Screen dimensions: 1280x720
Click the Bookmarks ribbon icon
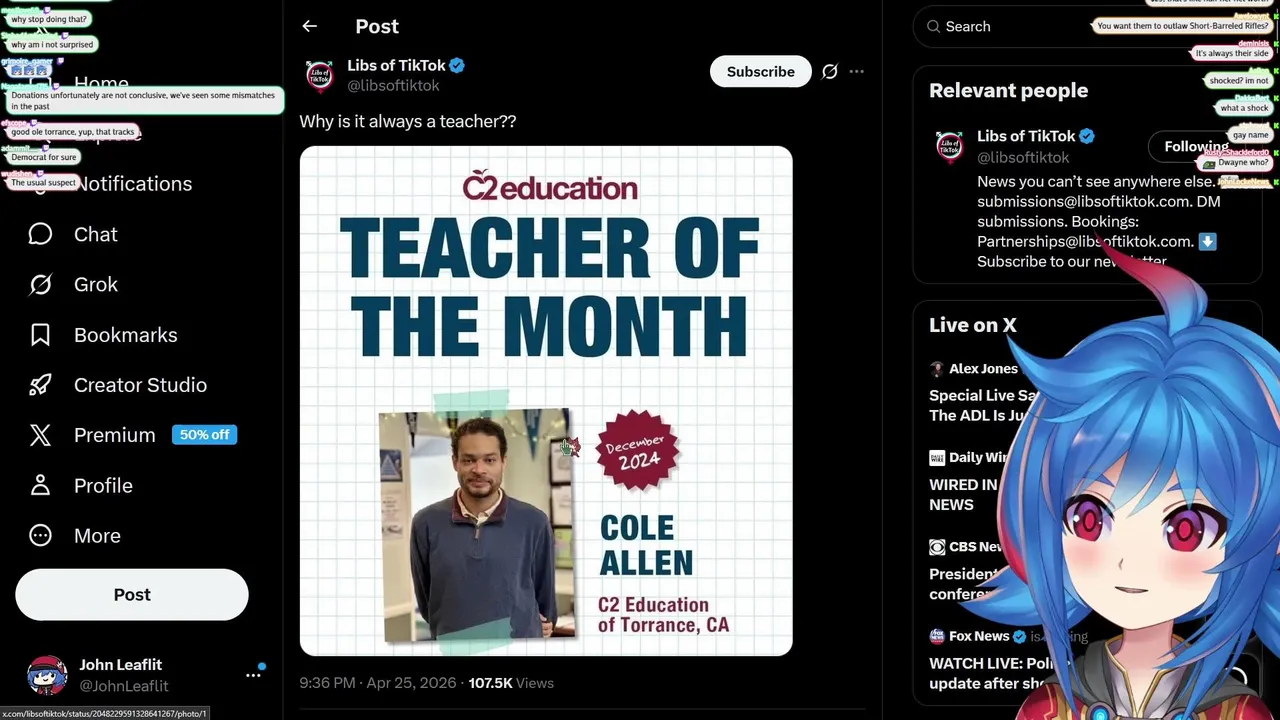[x=40, y=335]
